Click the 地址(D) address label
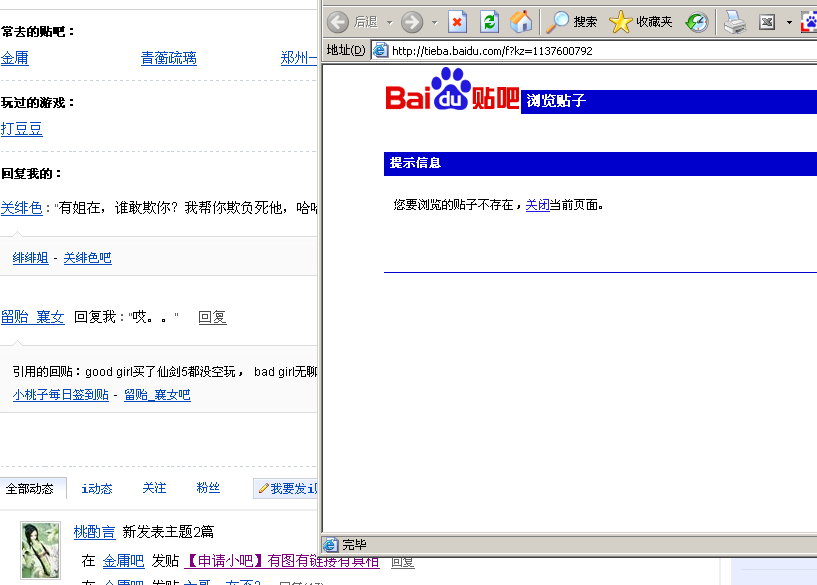 pyautogui.click(x=346, y=51)
